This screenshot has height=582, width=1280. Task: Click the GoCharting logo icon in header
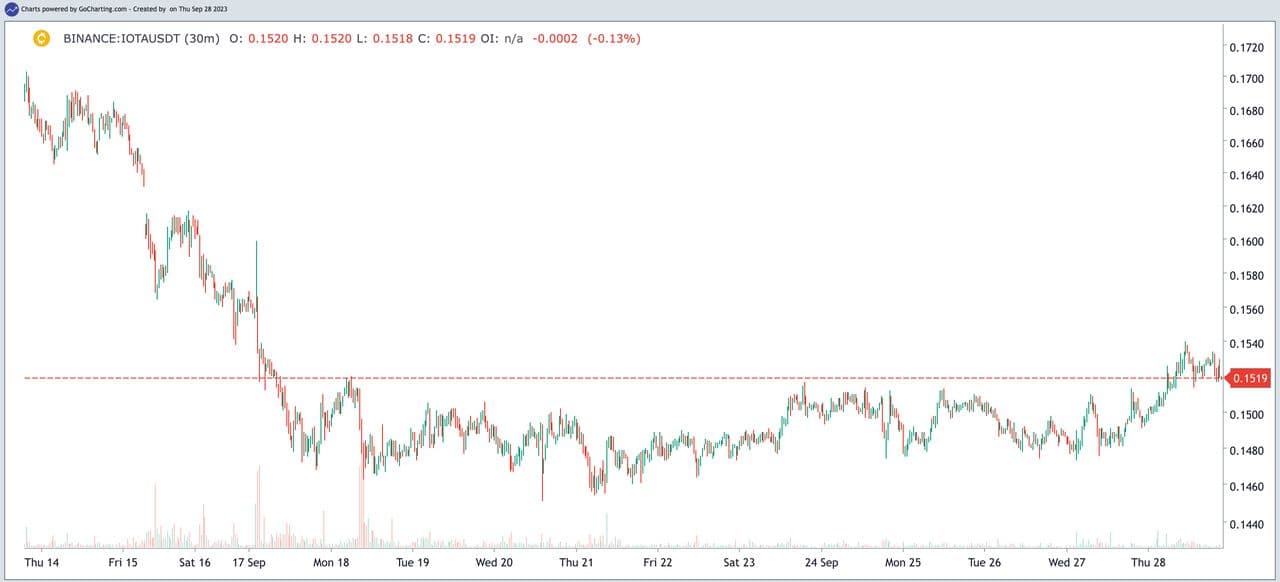point(11,8)
